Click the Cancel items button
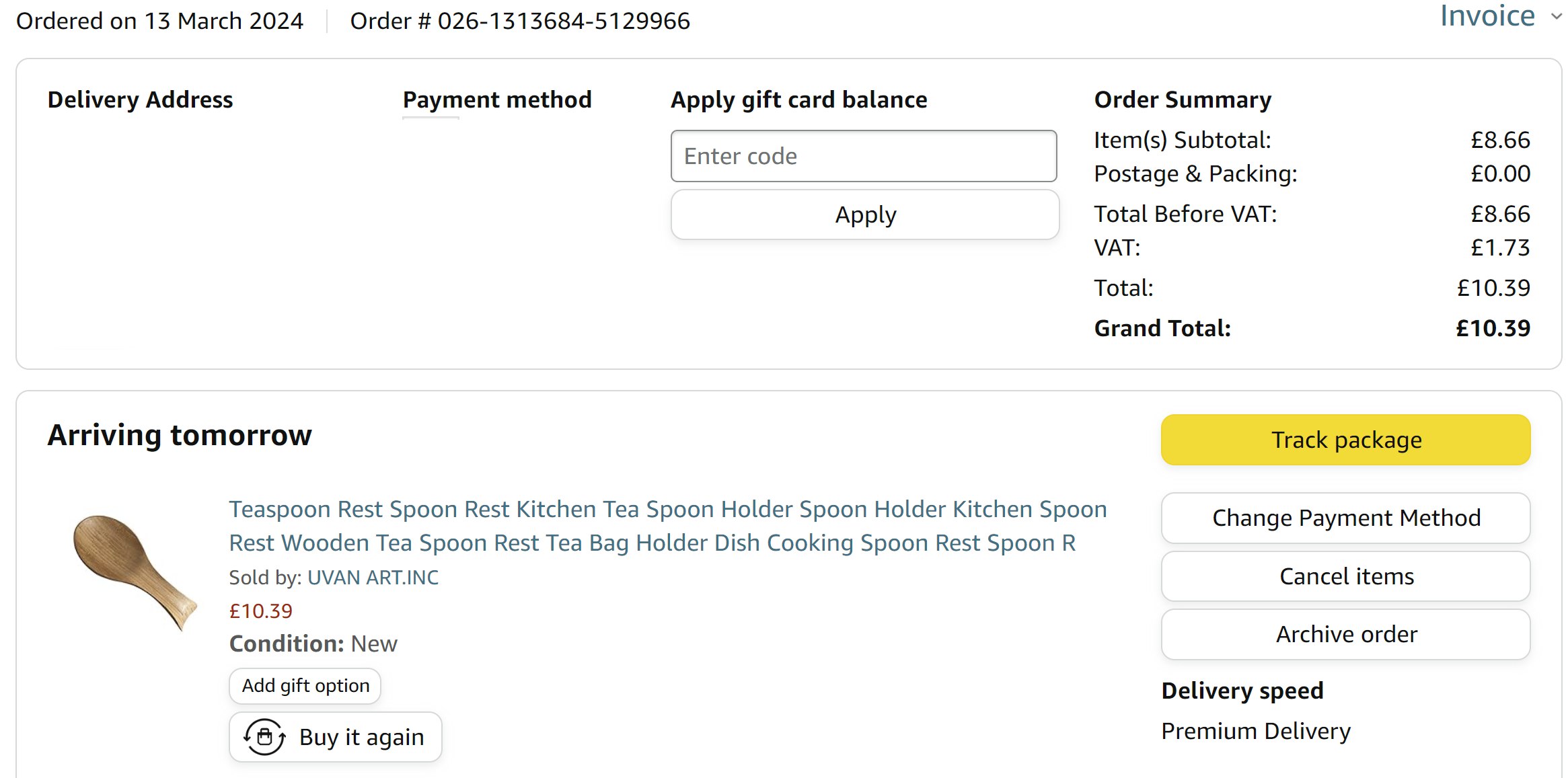This screenshot has width=1568, height=778. pos(1345,576)
